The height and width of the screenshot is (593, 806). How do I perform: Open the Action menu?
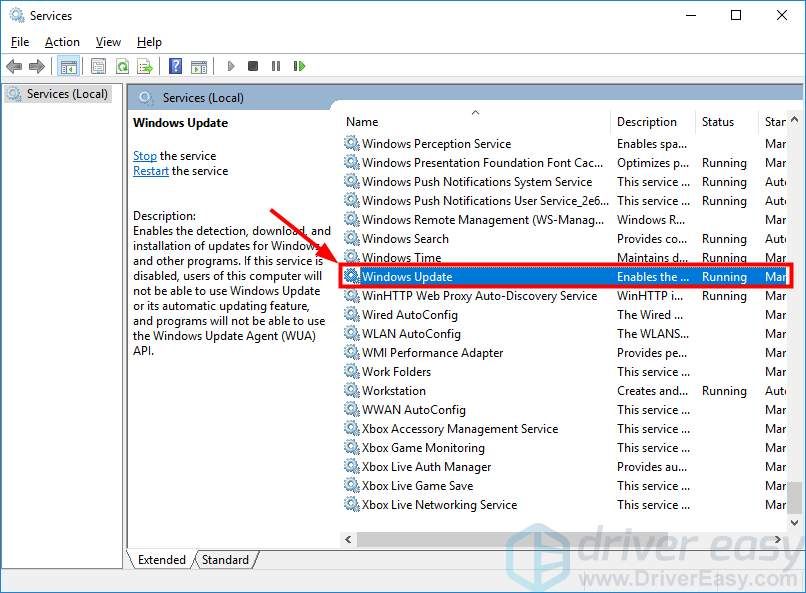click(62, 42)
